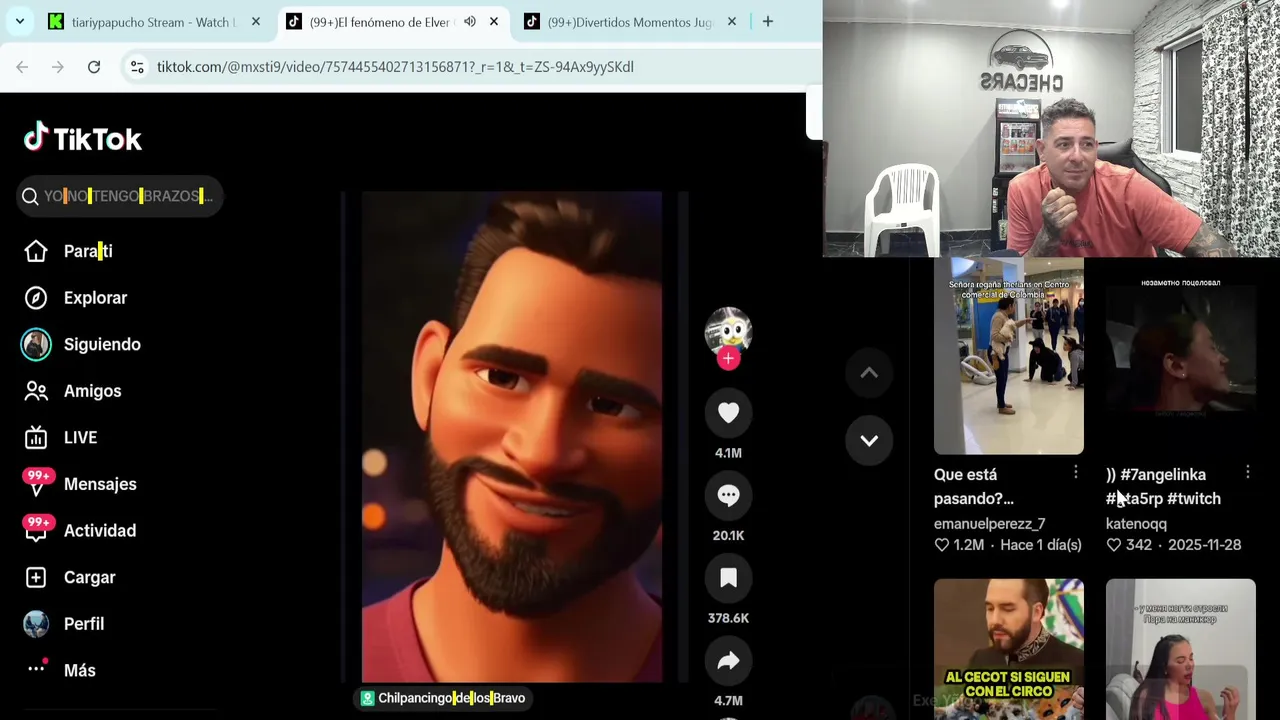Screen dimensions: 1280x720
Task: Go back in browser history
Action: [22, 67]
